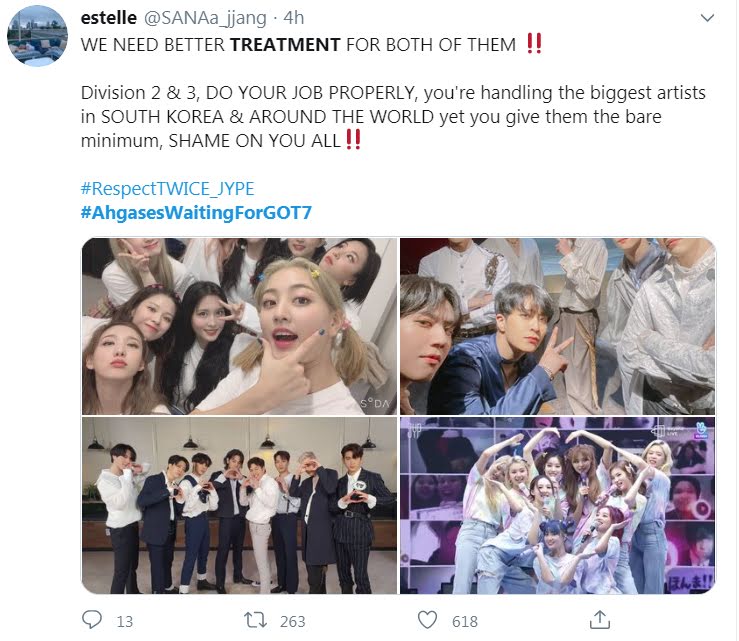
Task: Click the 13 replies count
Action: point(125,622)
